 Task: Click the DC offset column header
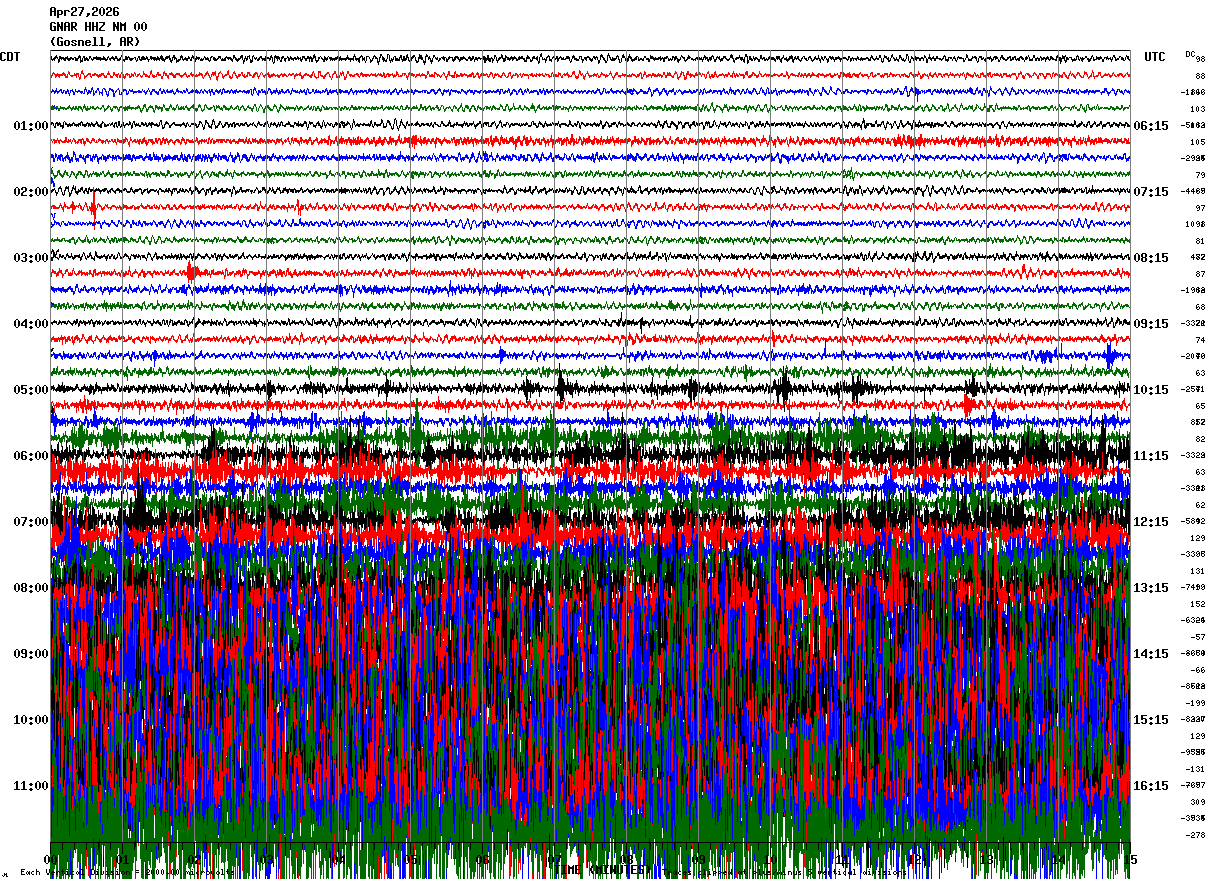[x=1190, y=53]
